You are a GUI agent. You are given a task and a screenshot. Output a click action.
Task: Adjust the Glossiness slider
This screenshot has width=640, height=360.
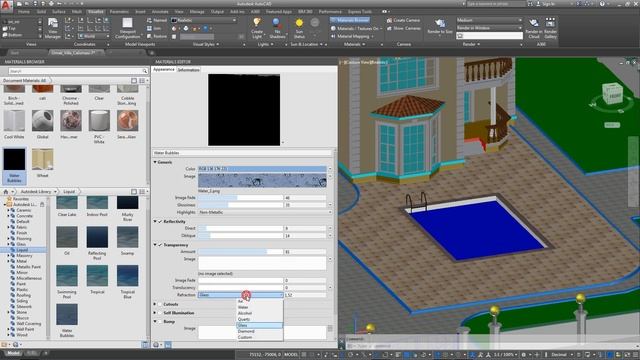[x=240, y=205]
